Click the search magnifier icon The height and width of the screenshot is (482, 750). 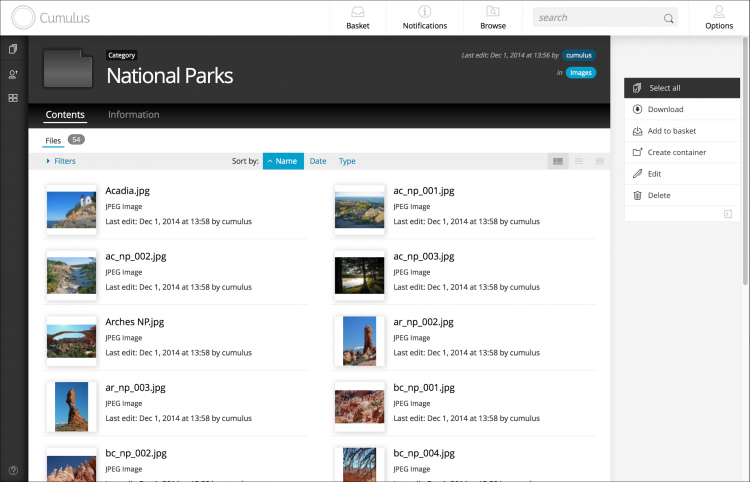tap(668, 18)
